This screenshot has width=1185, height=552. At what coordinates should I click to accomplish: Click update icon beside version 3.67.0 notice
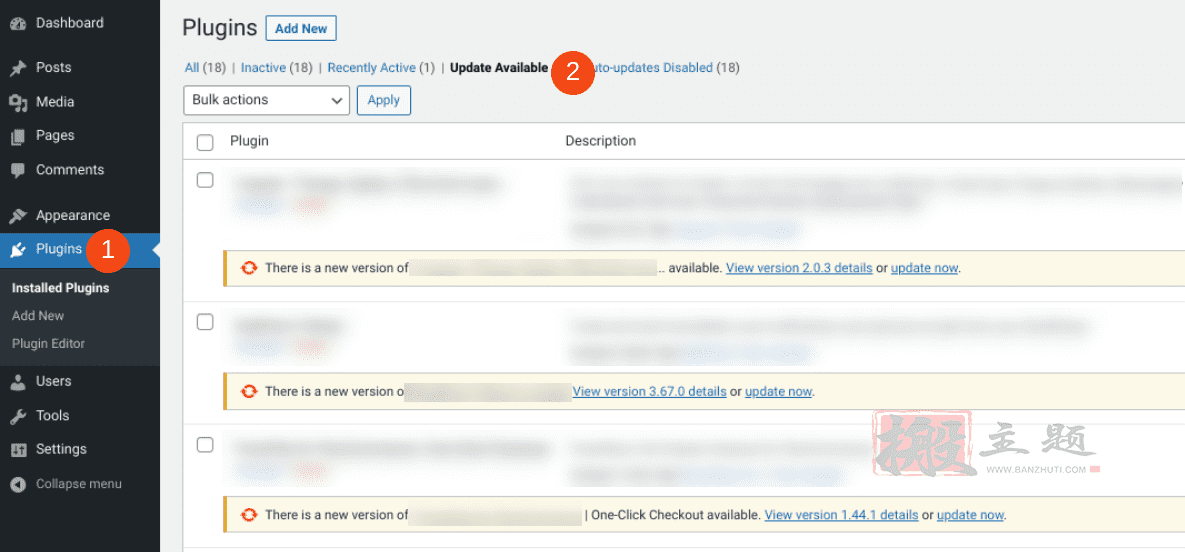tap(248, 392)
